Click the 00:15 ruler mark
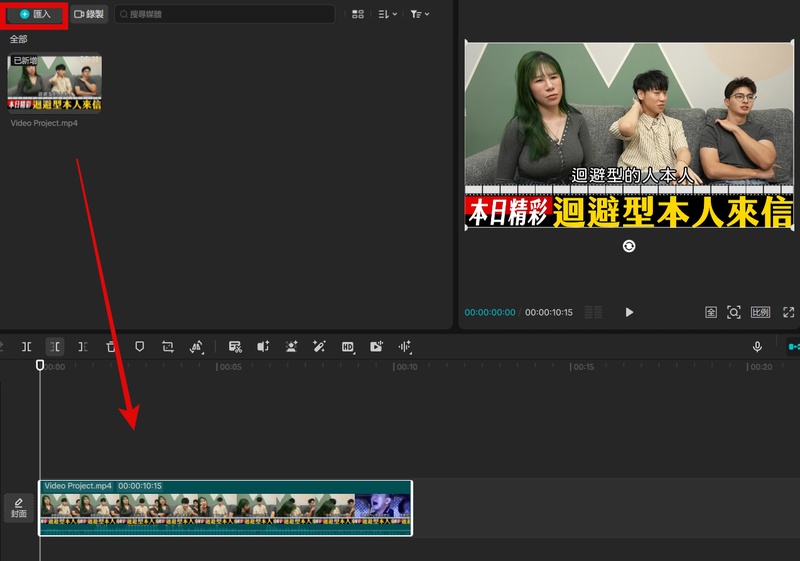800x561 pixels. [583, 367]
